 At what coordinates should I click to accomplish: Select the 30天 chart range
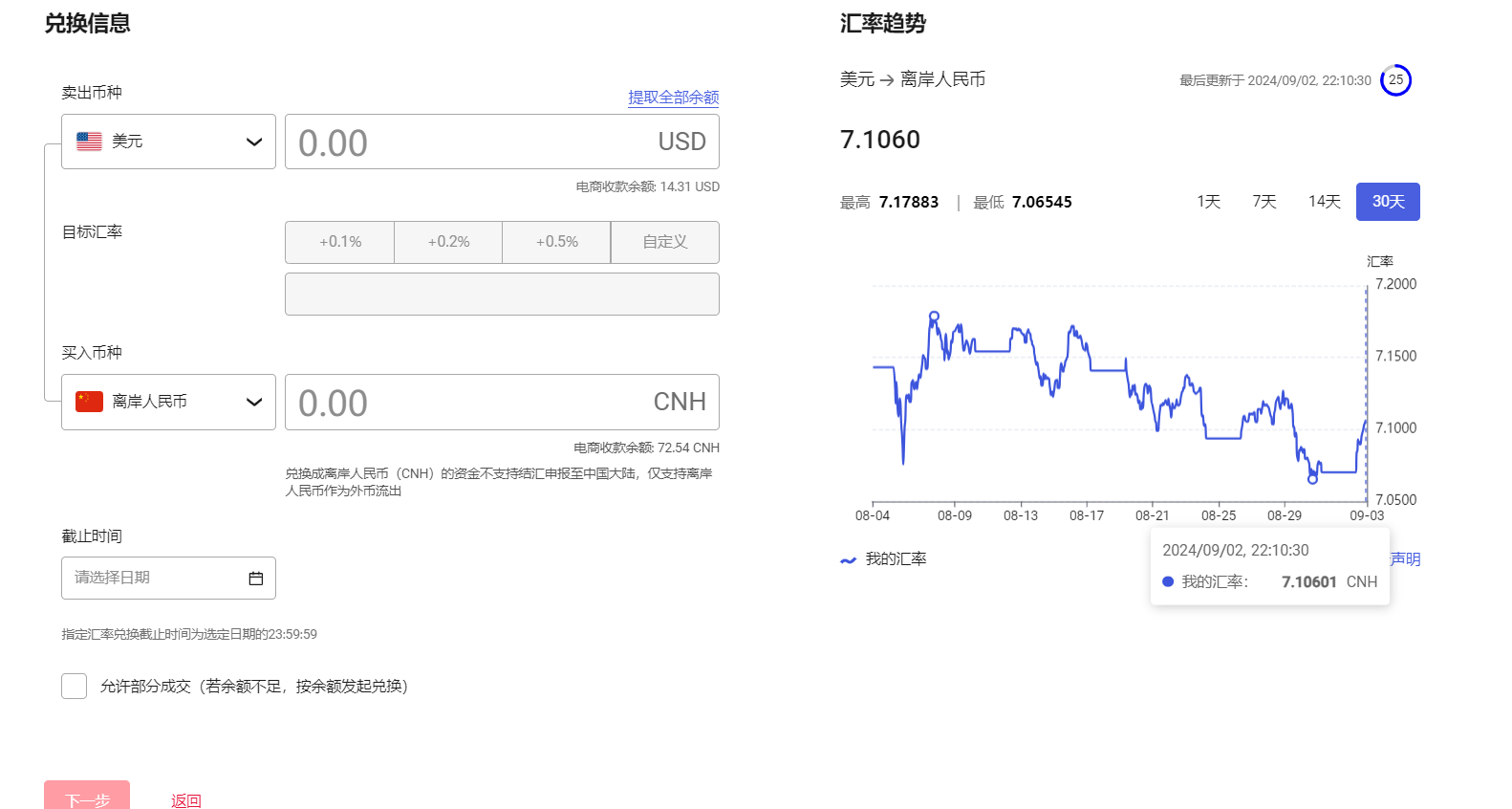coord(1388,202)
